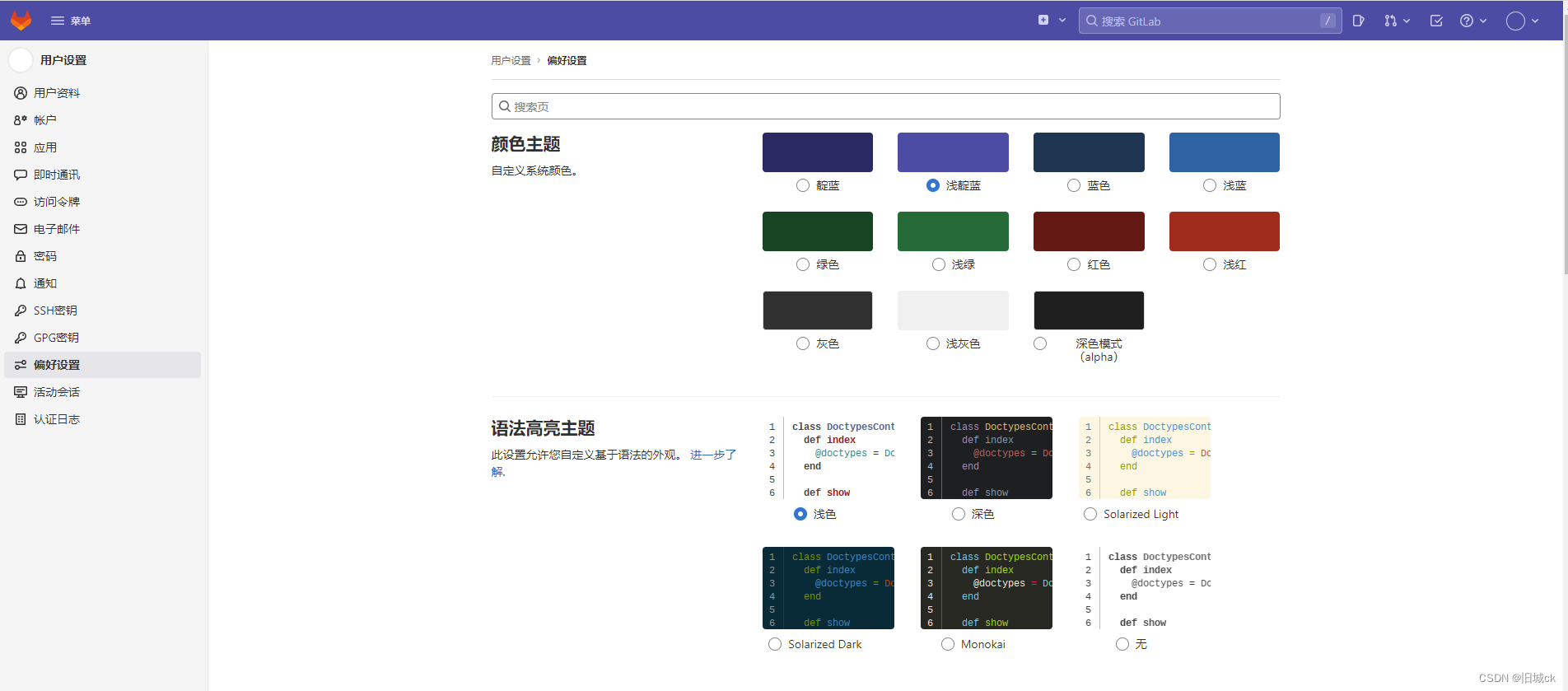Select the 浅红 radio button
1568x691 pixels.
[1210, 264]
